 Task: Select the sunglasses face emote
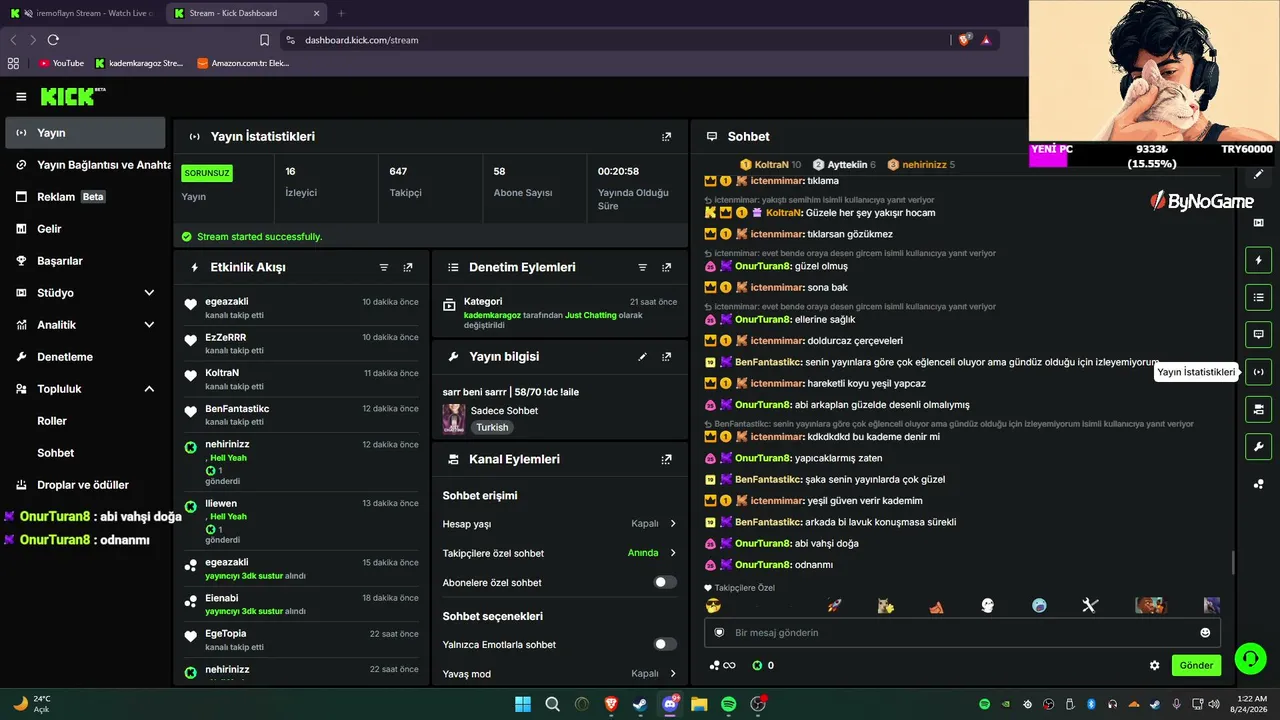(x=713, y=606)
